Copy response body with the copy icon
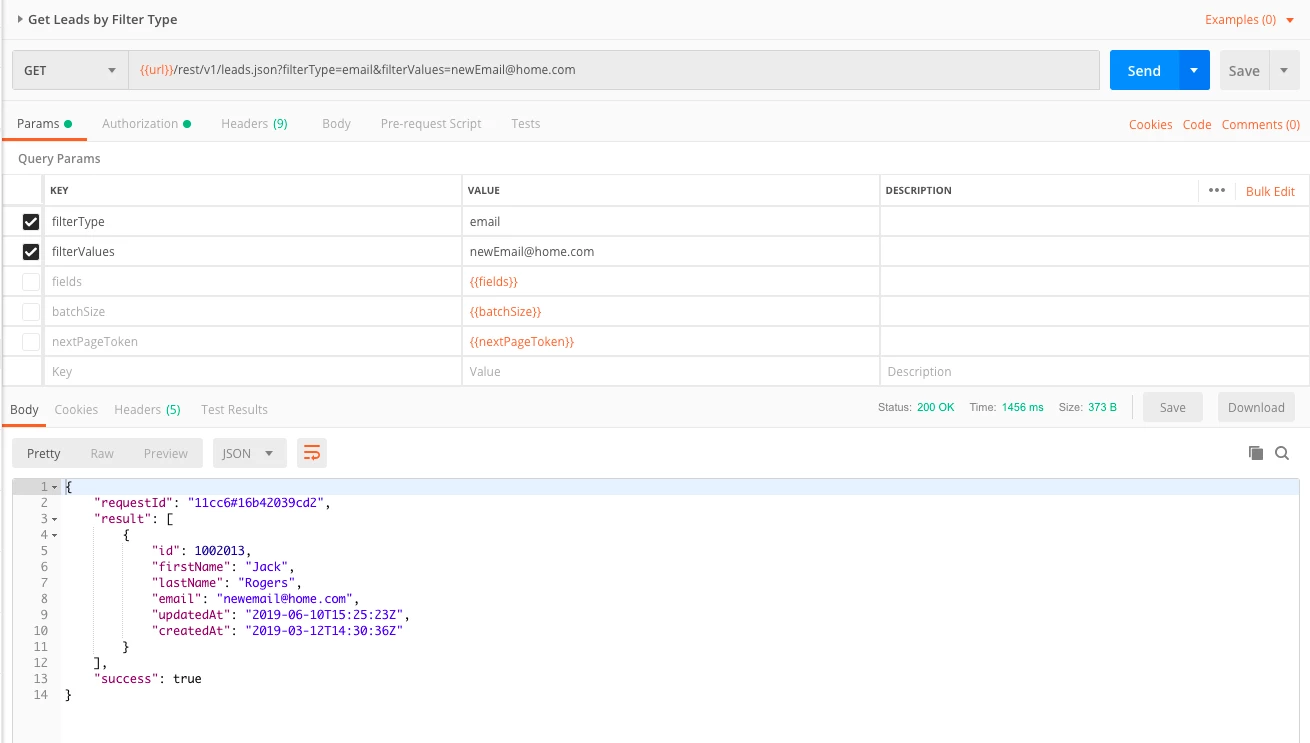This screenshot has width=1310, height=743. click(1256, 453)
